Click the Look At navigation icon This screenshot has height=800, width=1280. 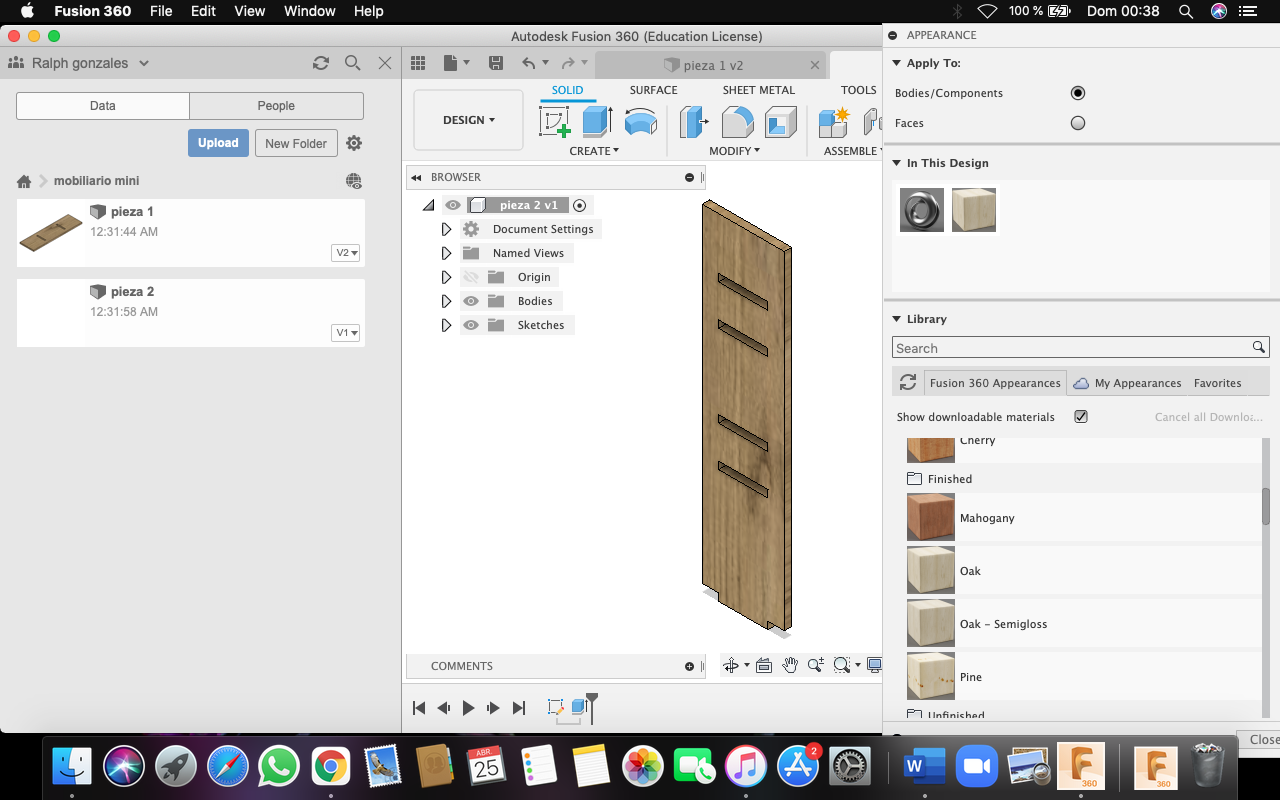[x=764, y=665]
